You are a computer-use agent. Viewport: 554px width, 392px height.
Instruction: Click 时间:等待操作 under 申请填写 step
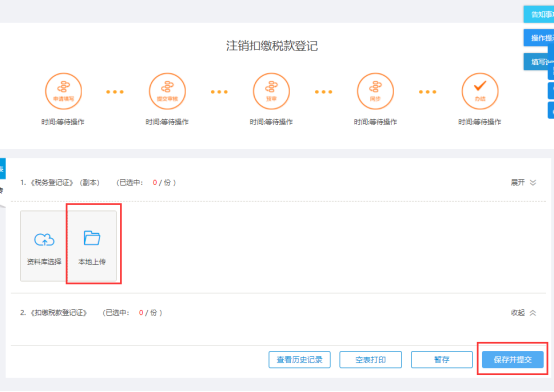click(63, 122)
